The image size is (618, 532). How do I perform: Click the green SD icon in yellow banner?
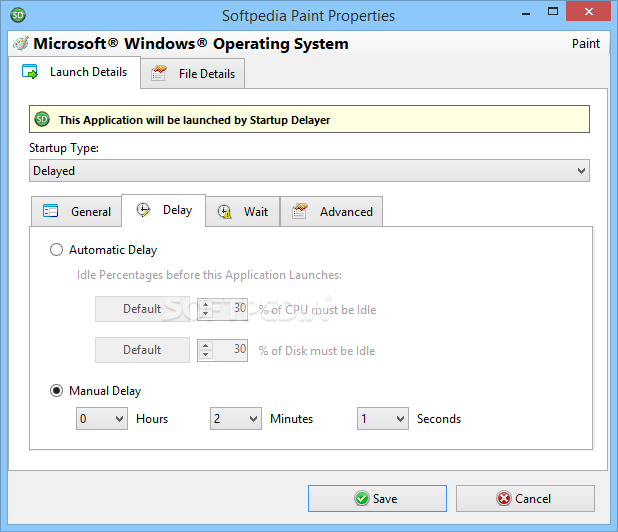click(x=42, y=119)
